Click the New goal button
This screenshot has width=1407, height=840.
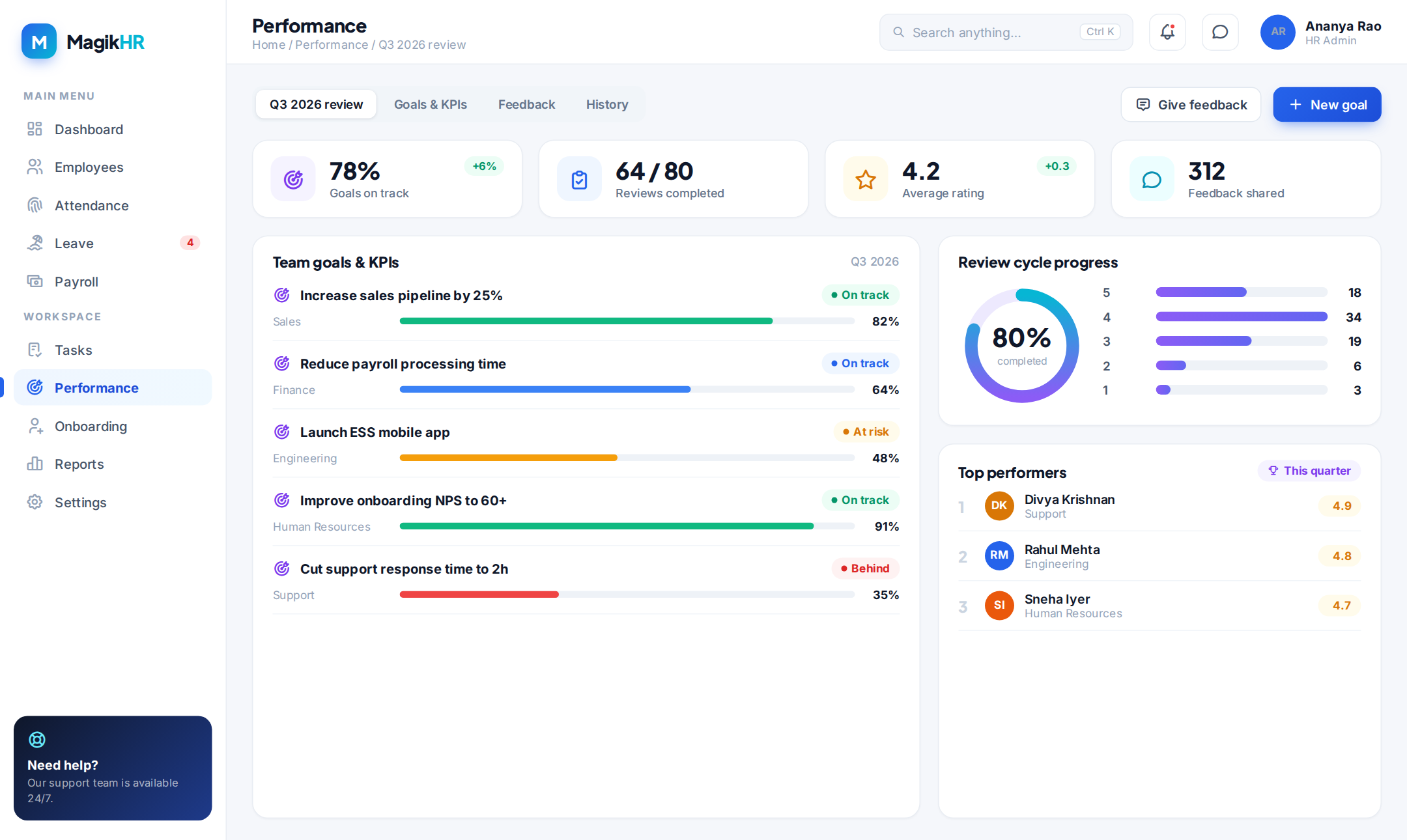[1327, 105]
